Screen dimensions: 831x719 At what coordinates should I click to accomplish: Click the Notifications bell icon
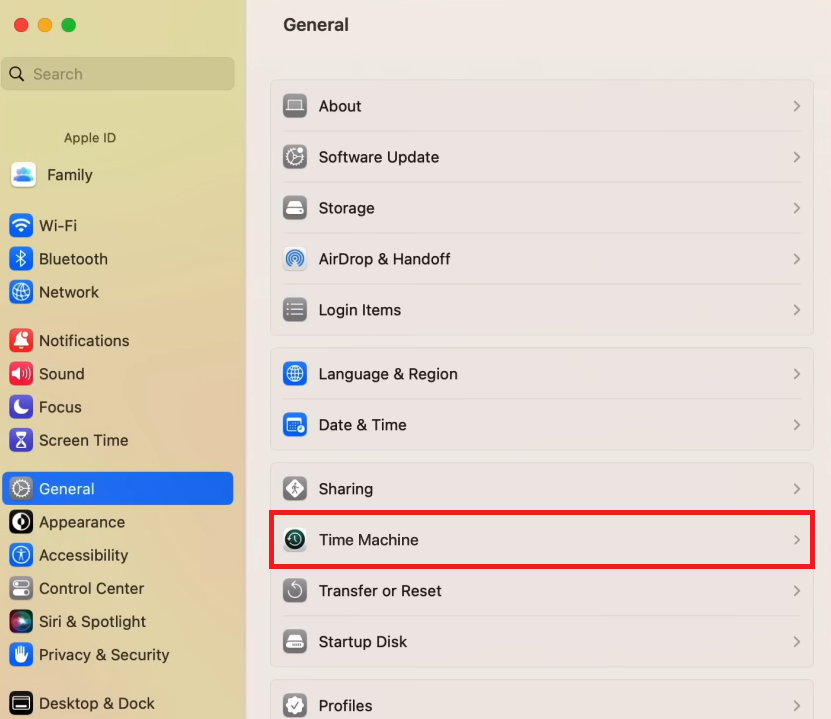pyautogui.click(x=22, y=340)
